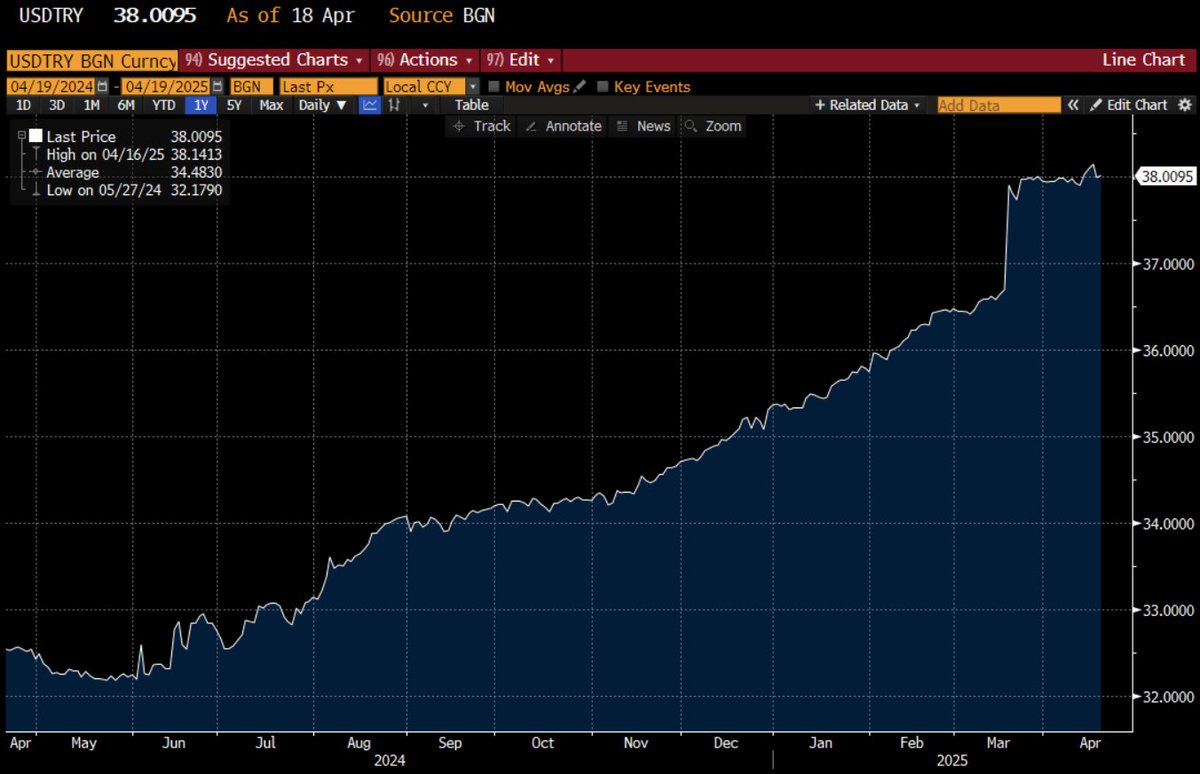The height and width of the screenshot is (774, 1200).
Task: Enable the Mov Avgs checkbox
Action: [494, 86]
